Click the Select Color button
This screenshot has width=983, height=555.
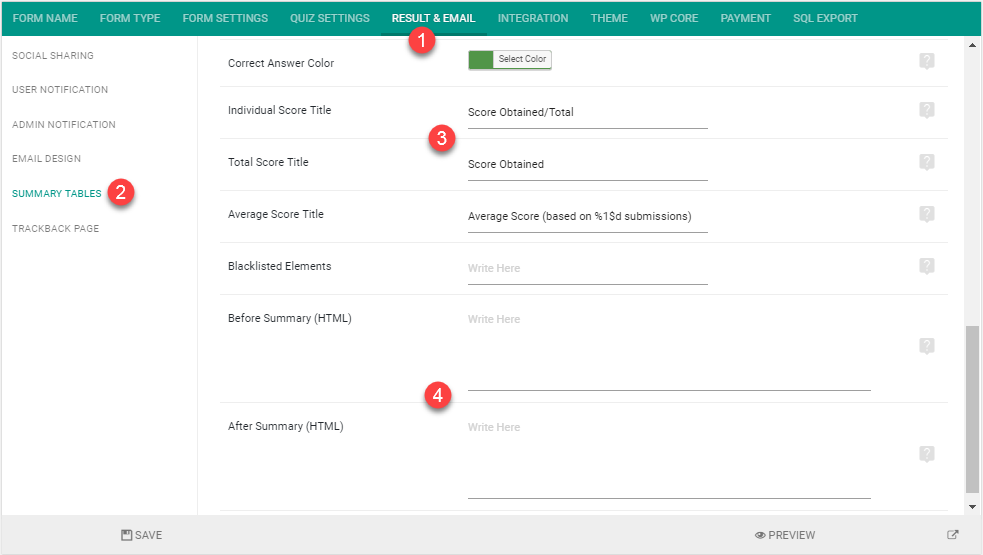click(522, 59)
